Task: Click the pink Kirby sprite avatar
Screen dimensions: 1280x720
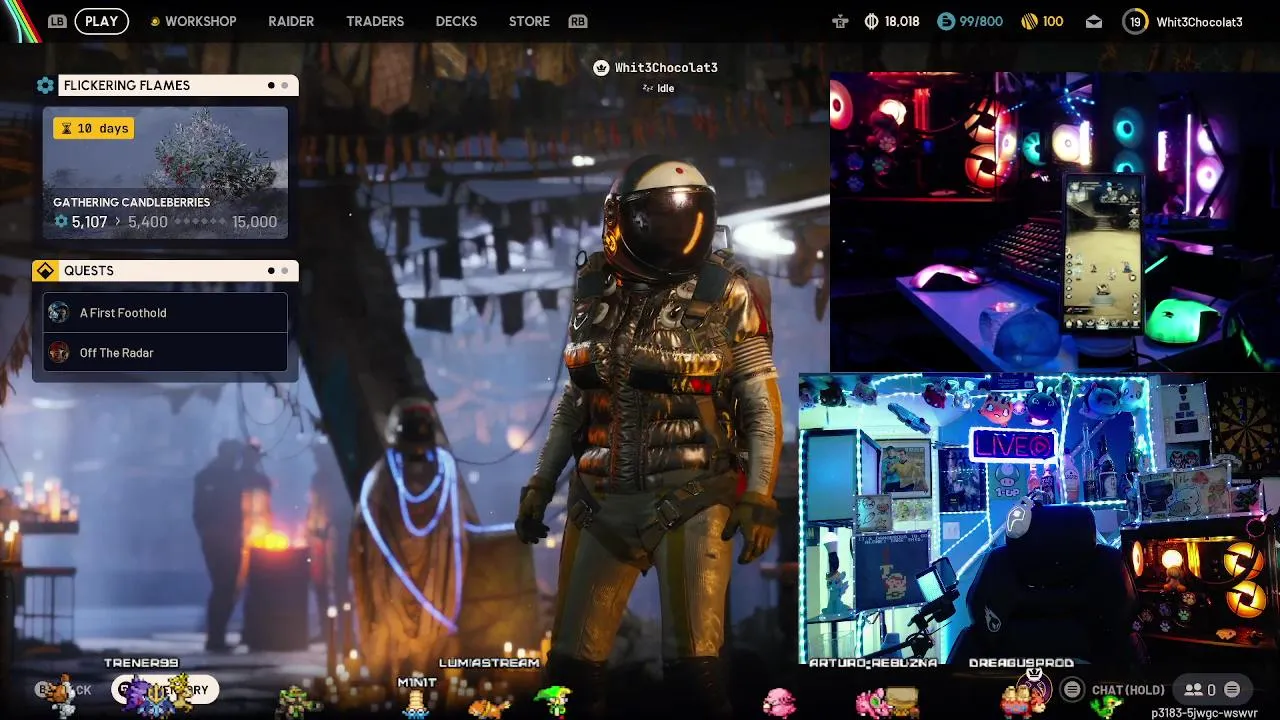Action: [779, 703]
